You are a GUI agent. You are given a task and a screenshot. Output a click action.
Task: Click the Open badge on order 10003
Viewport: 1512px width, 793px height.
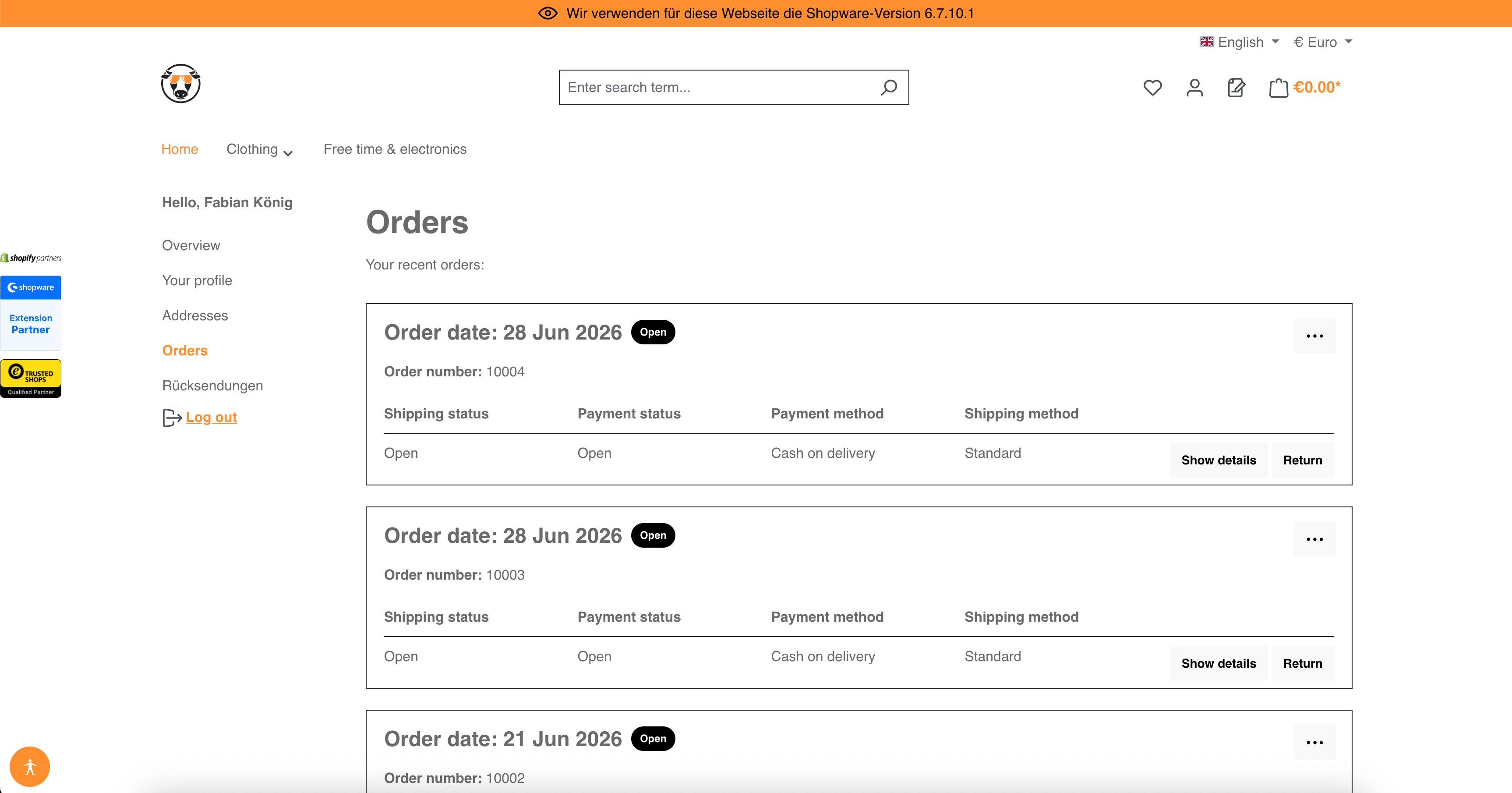click(x=653, y=535)
